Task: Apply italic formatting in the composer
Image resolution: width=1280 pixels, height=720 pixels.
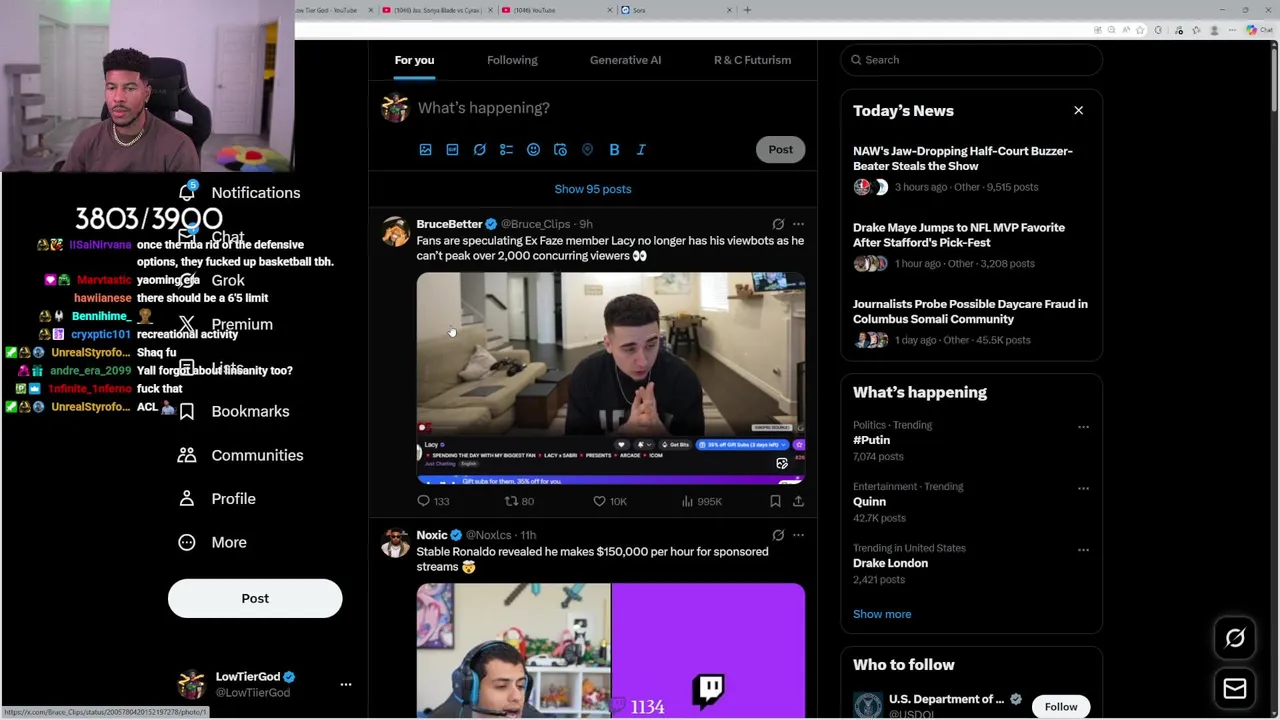Action: (641, 150)
